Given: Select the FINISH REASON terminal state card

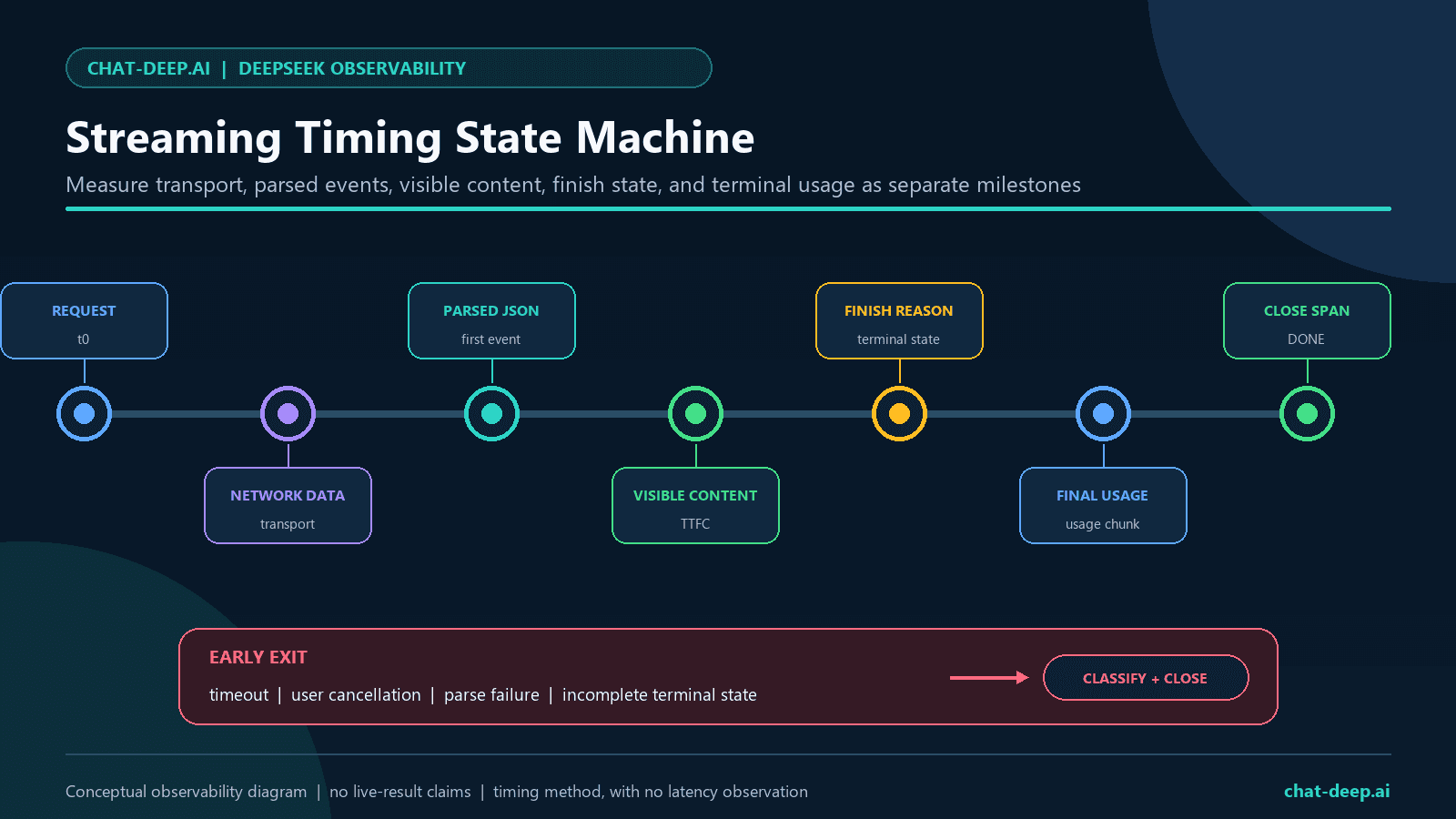Looking at the screenshot, I should [899, 320].
